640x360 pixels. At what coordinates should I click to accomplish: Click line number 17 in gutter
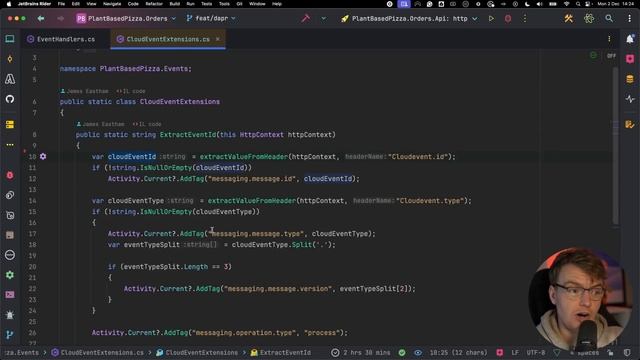click(32, 233)
